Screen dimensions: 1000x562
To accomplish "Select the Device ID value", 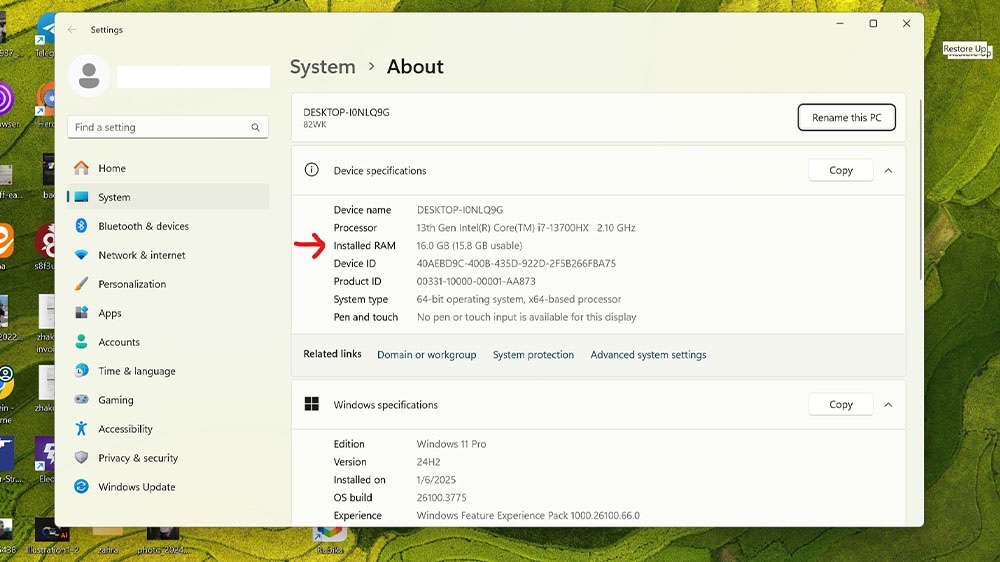I will (516, 263).
